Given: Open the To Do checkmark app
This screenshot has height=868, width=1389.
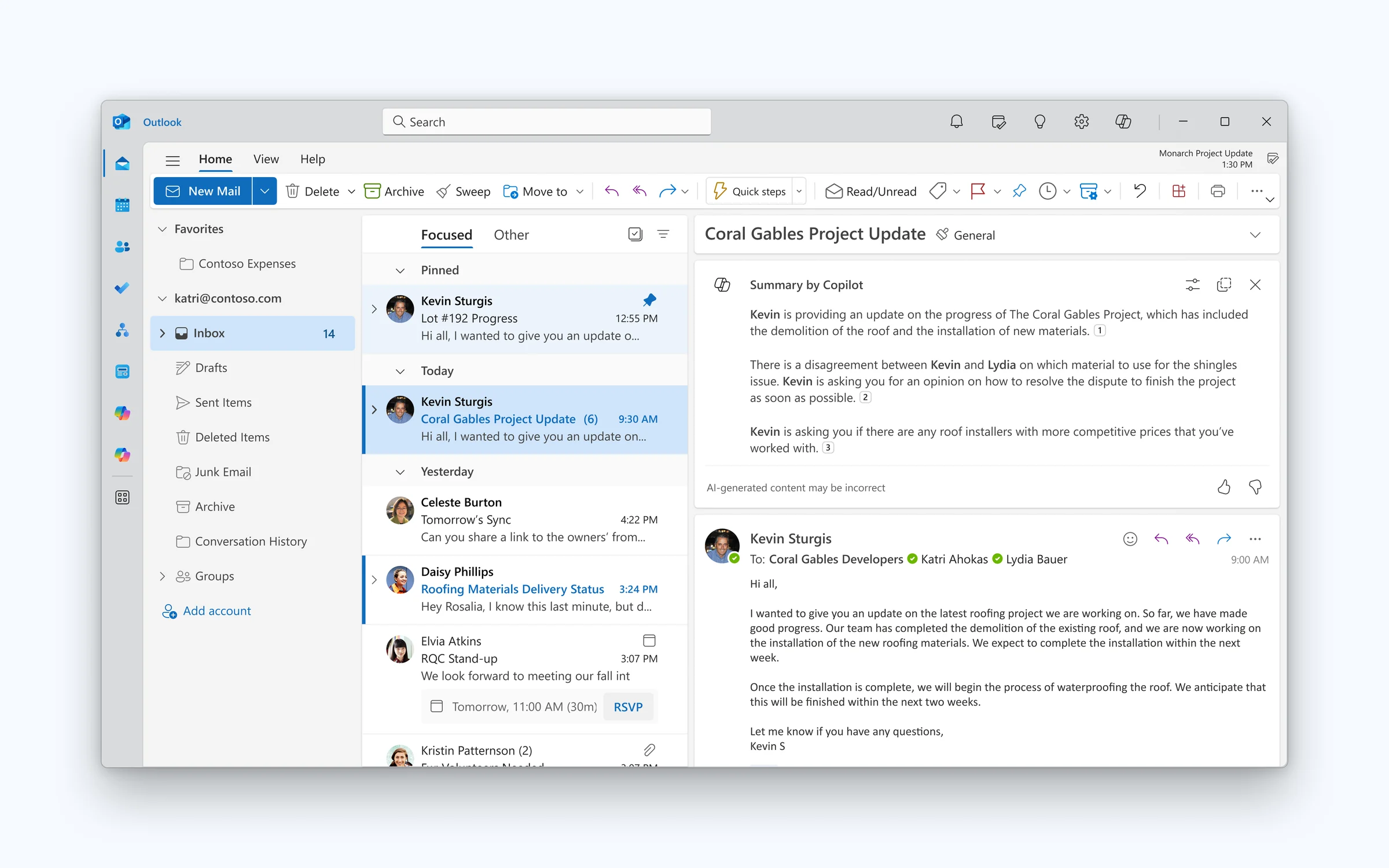Looking at the screenshot, I should click(122, 288).
